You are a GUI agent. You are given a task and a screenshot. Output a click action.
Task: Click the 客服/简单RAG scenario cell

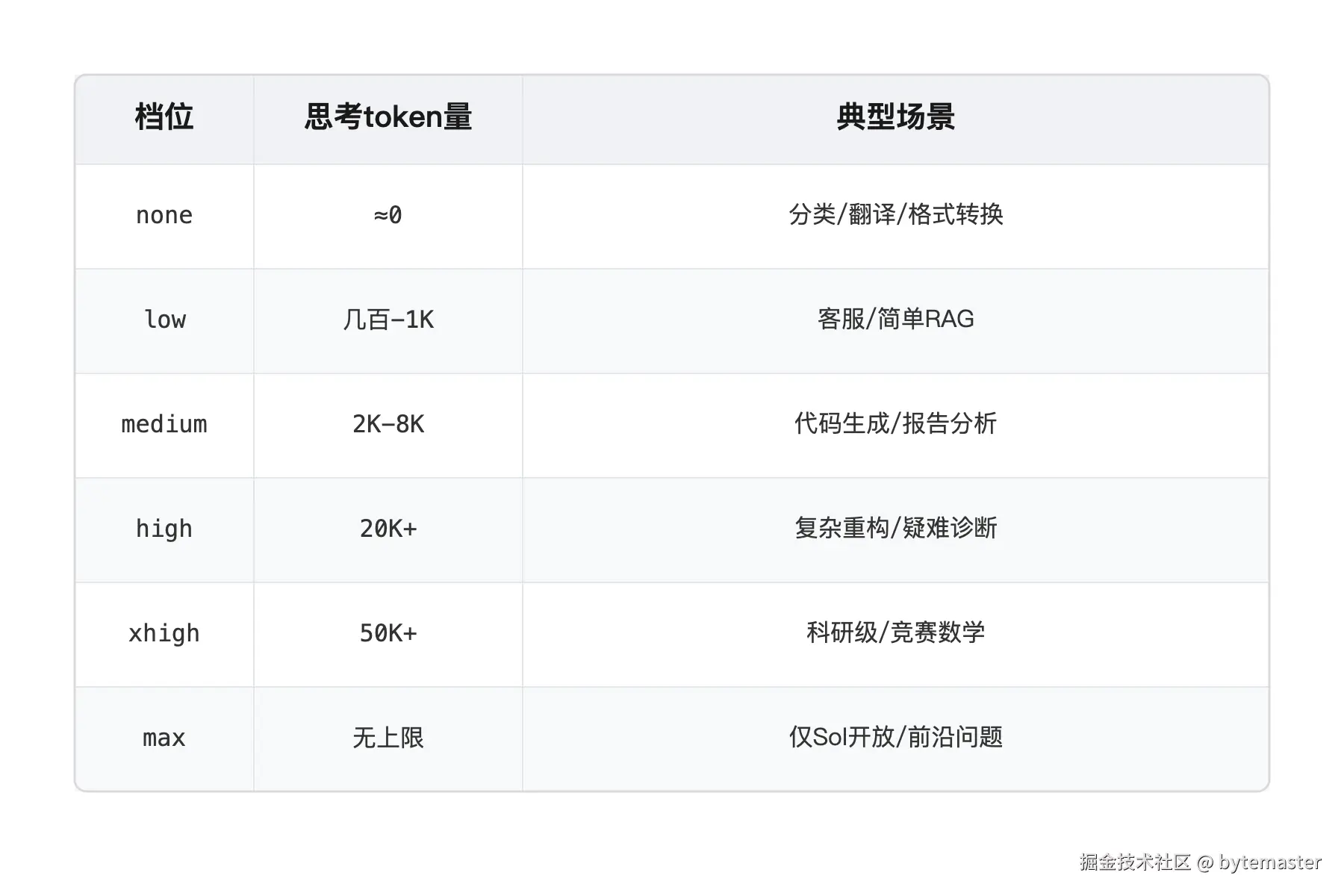point(896,320)
